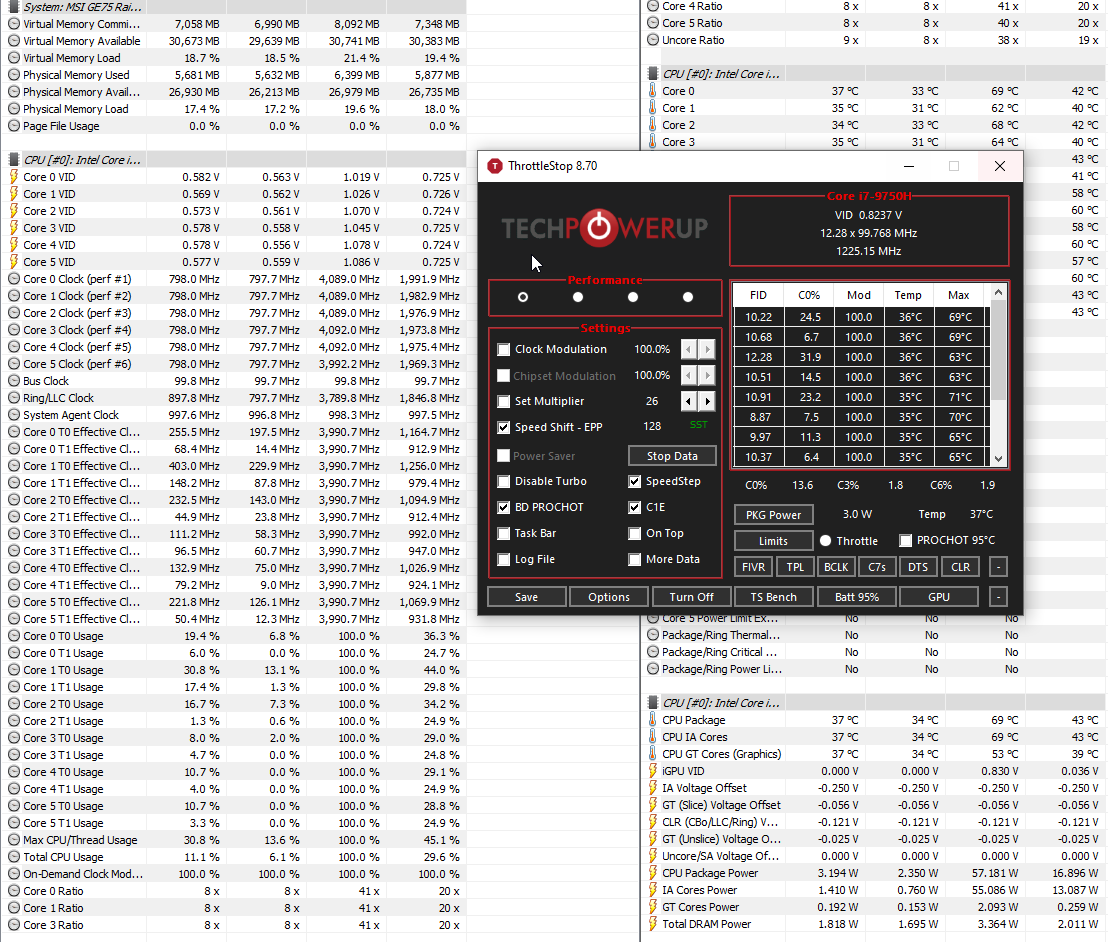Viewport: 1108px width, 942px height.
Task: Enable the PROCHOT 95°C checkbox
Action: (906, 541)
